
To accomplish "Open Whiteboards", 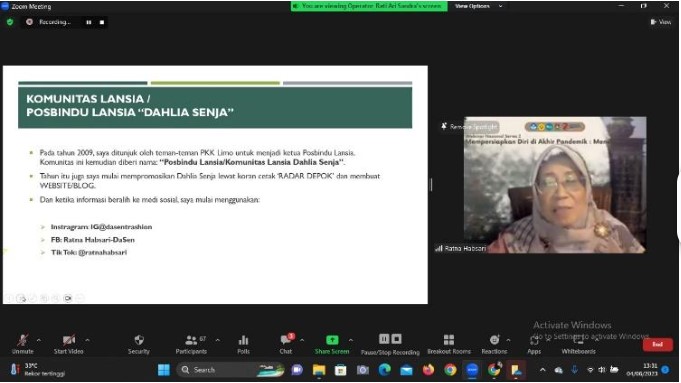I will (579, 344).
